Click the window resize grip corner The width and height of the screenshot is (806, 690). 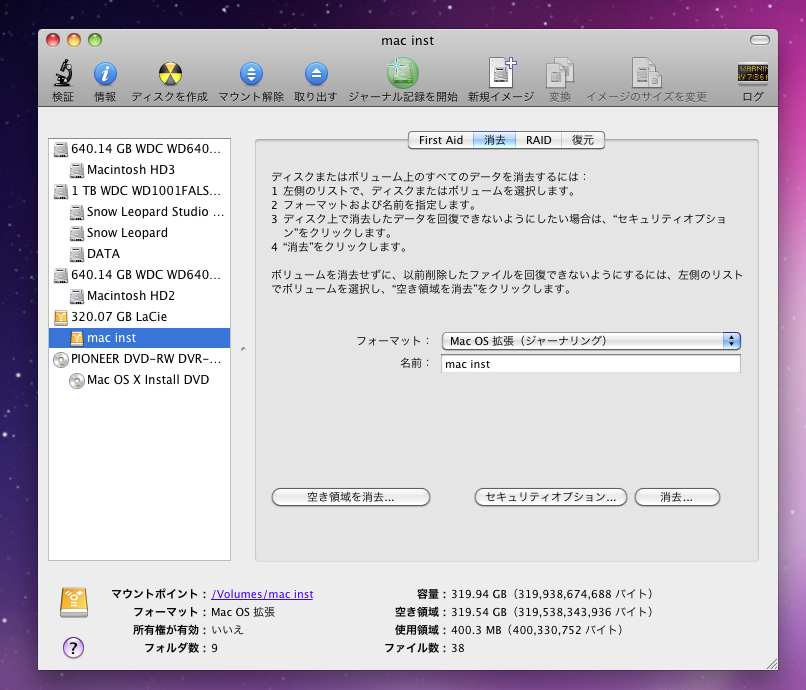tap(772, 664)
